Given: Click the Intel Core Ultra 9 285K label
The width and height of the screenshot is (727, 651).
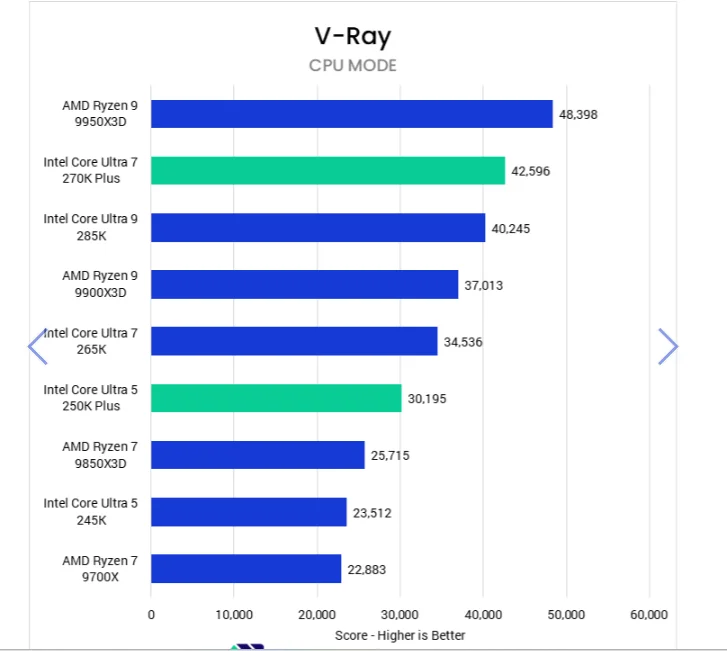Looking at the screenshot, I should click(x=91, y=227).
